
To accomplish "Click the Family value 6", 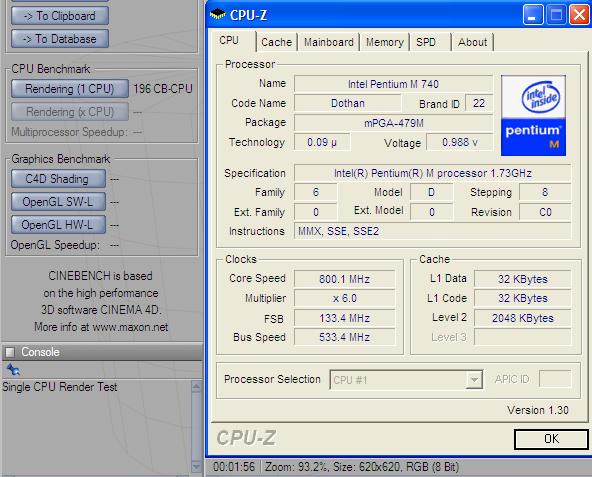I will pyautogui.click(x=316, y=192).
